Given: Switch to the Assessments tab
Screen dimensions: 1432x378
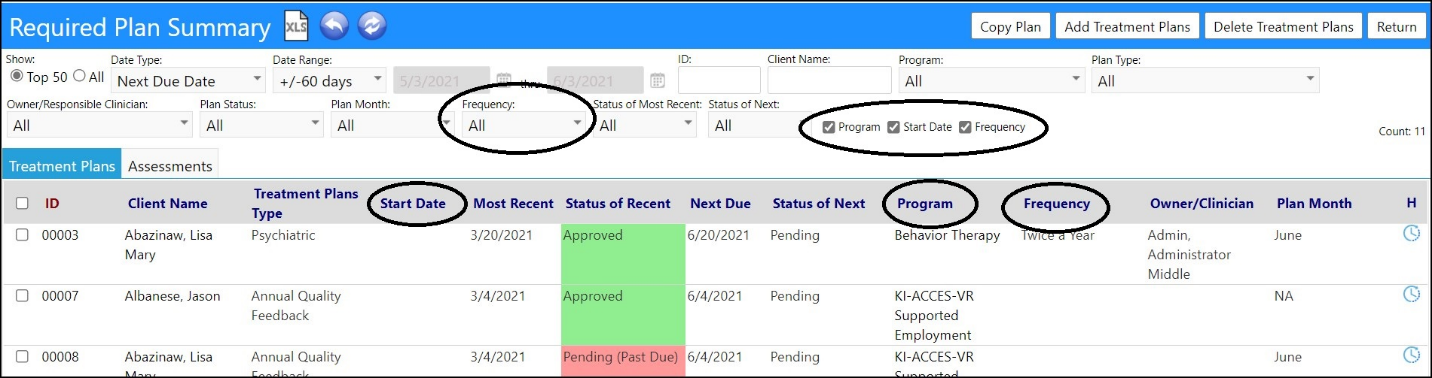Looking at the screenshot, I should tap(170, 166).
